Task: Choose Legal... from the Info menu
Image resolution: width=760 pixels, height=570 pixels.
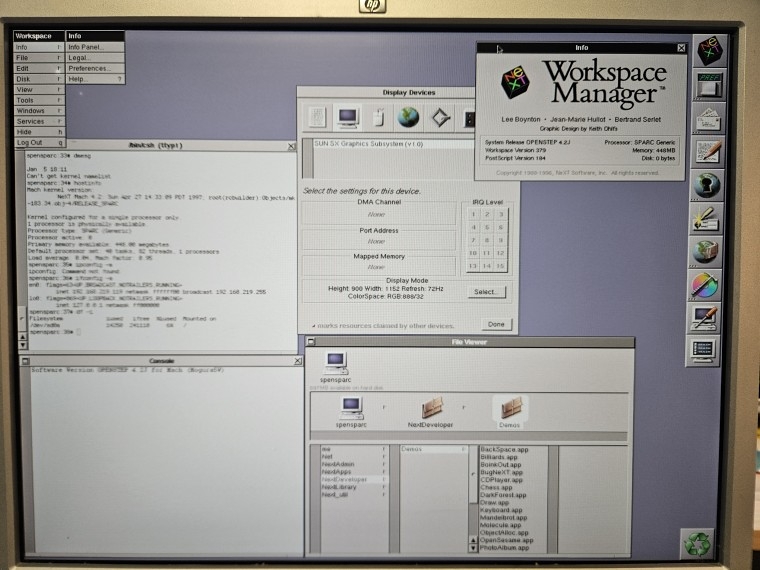Action: pyautogui.click(x=95, y=58)
